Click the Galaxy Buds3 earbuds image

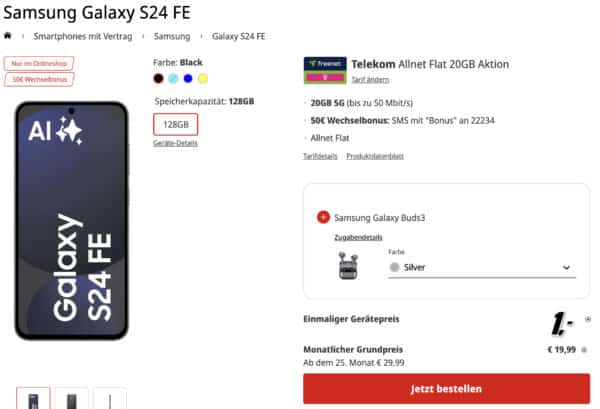click(348, 266)
